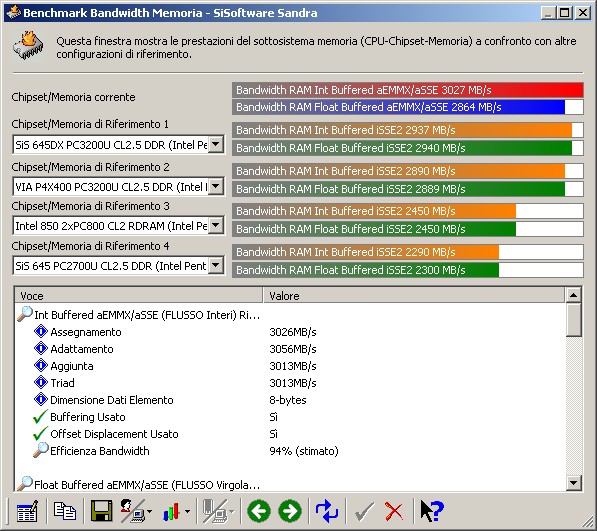This screenshot has width=597, height=531.
Task: Click orange Int Buffered iSSE2 2890 MB/s bar
Action: (408, 171)
